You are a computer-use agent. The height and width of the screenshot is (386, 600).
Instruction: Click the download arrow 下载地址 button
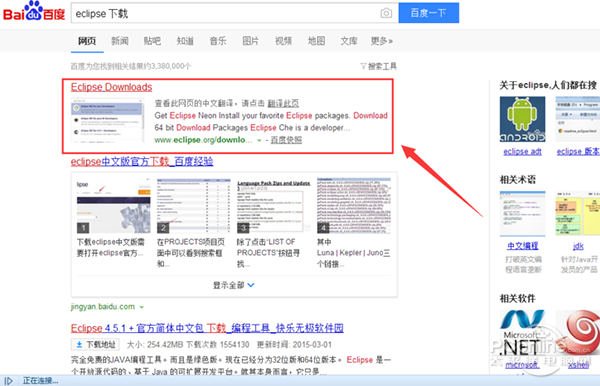pos(95,345)
